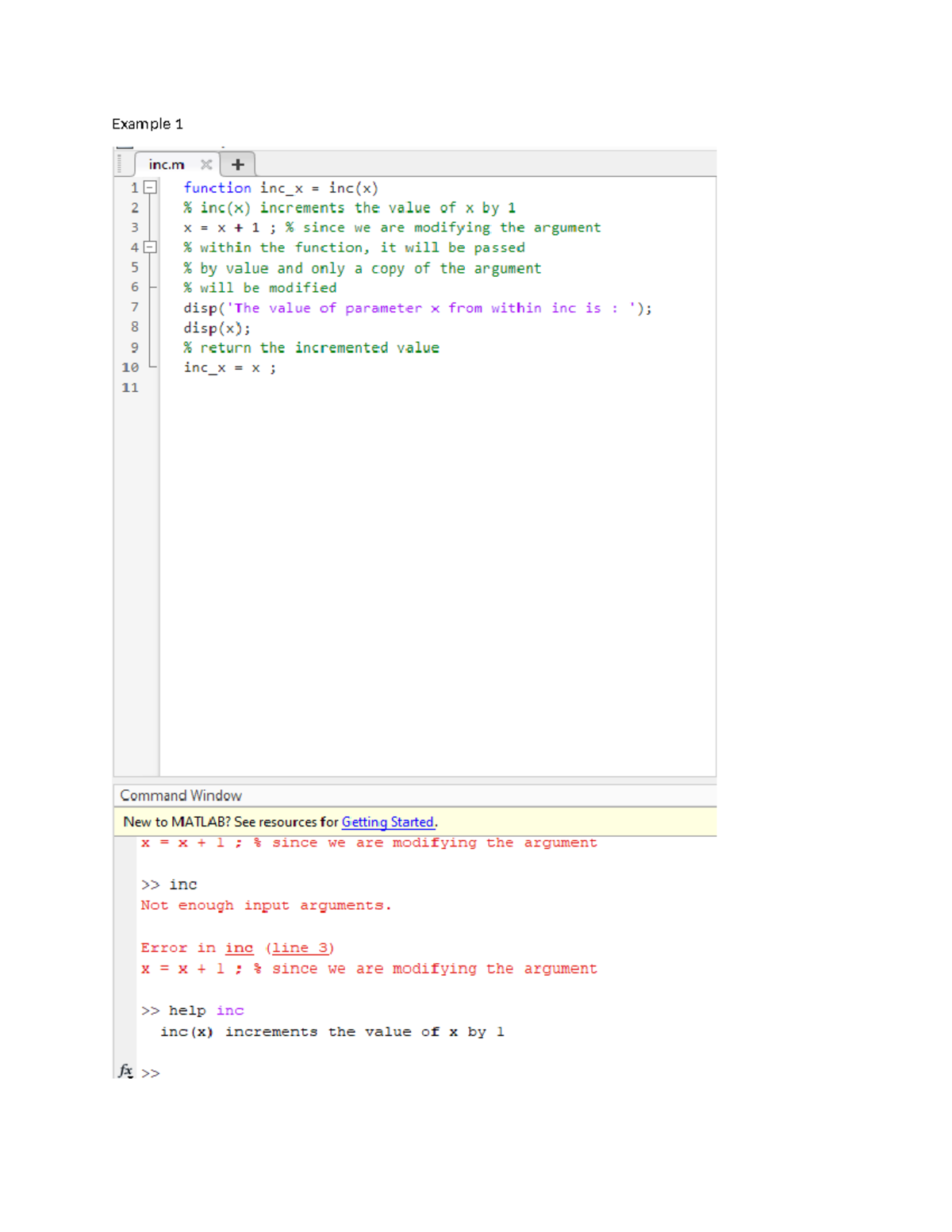Click line number 11 in the editor gutter

point(130,388)
